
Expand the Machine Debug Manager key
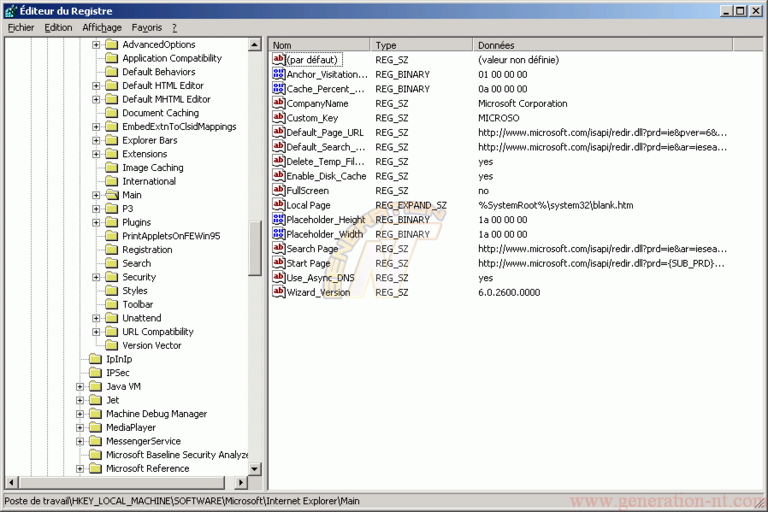(80, 414)
